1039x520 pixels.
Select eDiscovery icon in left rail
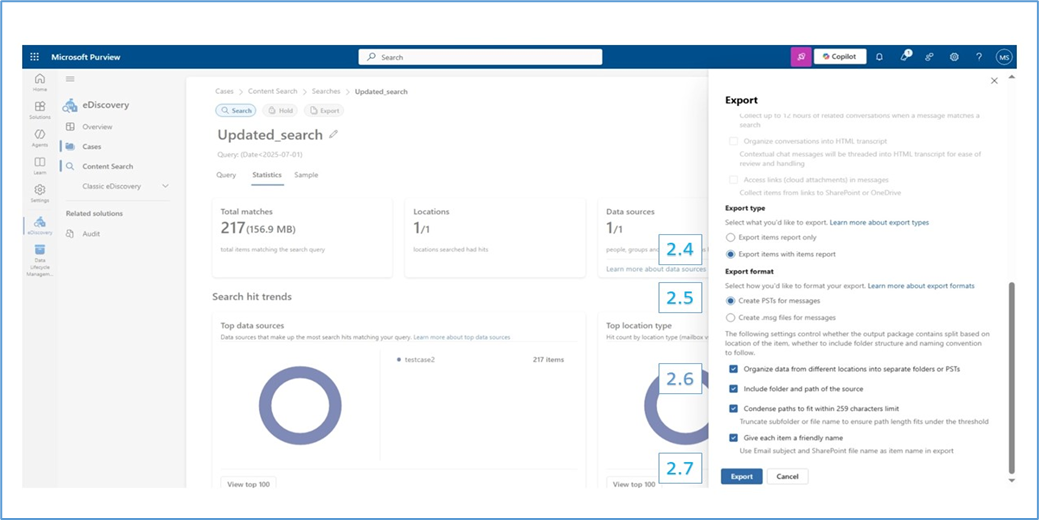(40, 225)
